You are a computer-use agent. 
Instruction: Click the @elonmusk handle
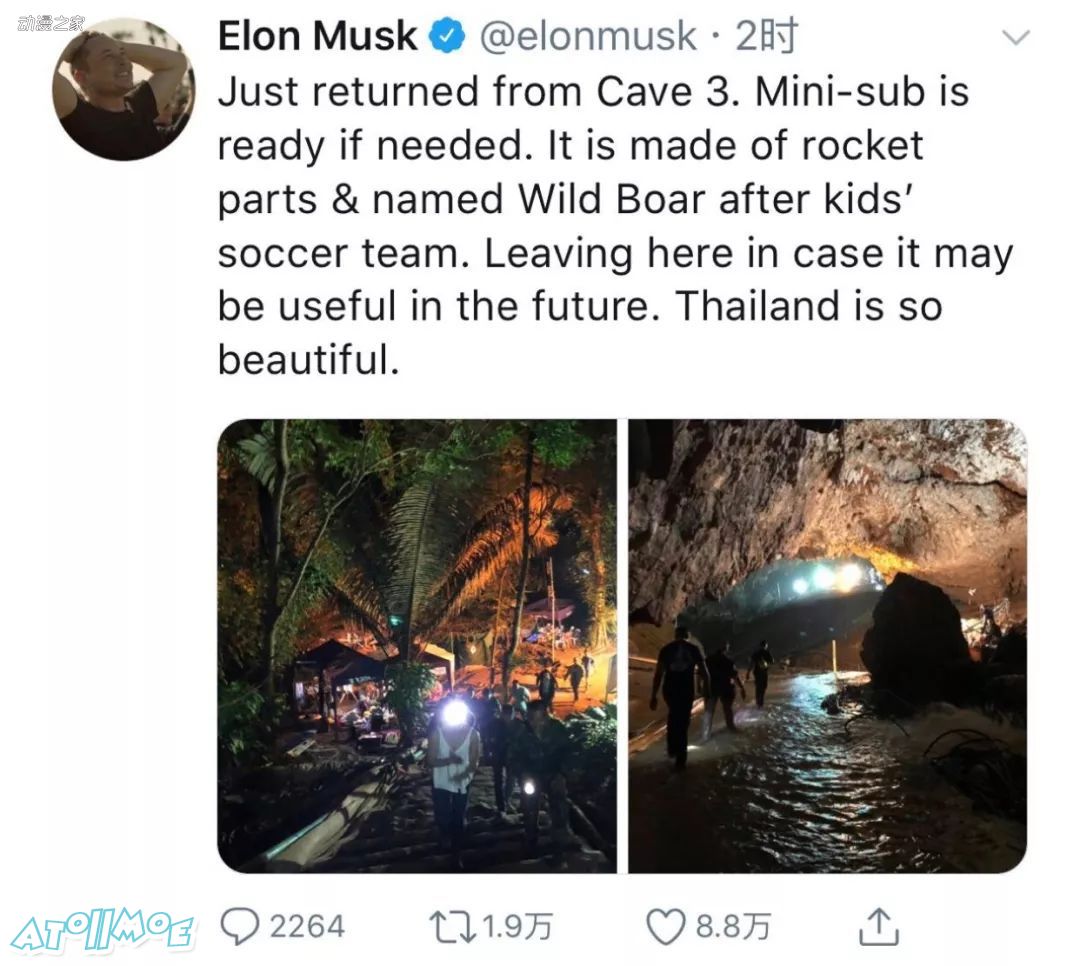(588, 36)
